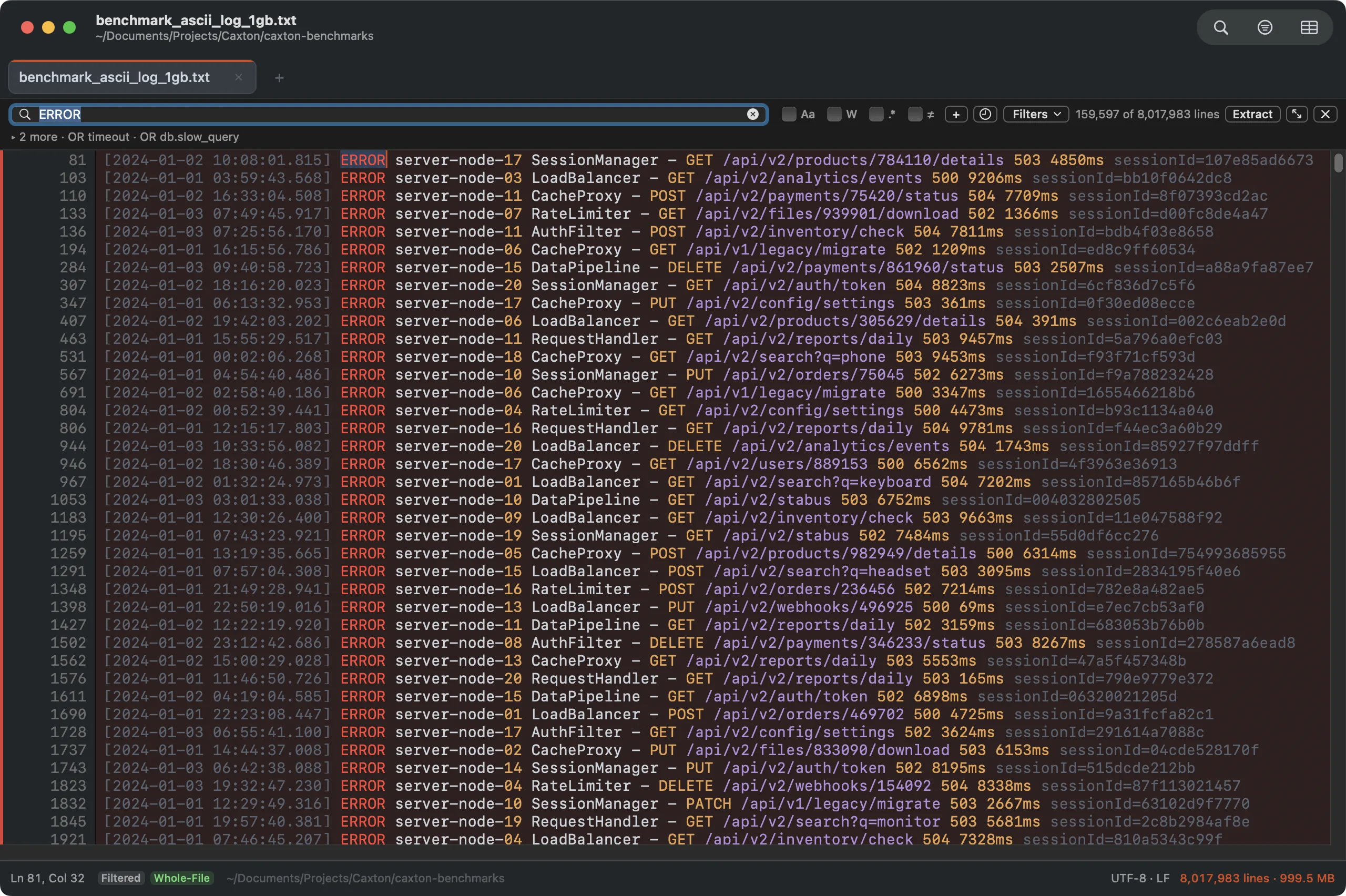
Task: Click line number 691 in gutter
Action: coord(73,393)
